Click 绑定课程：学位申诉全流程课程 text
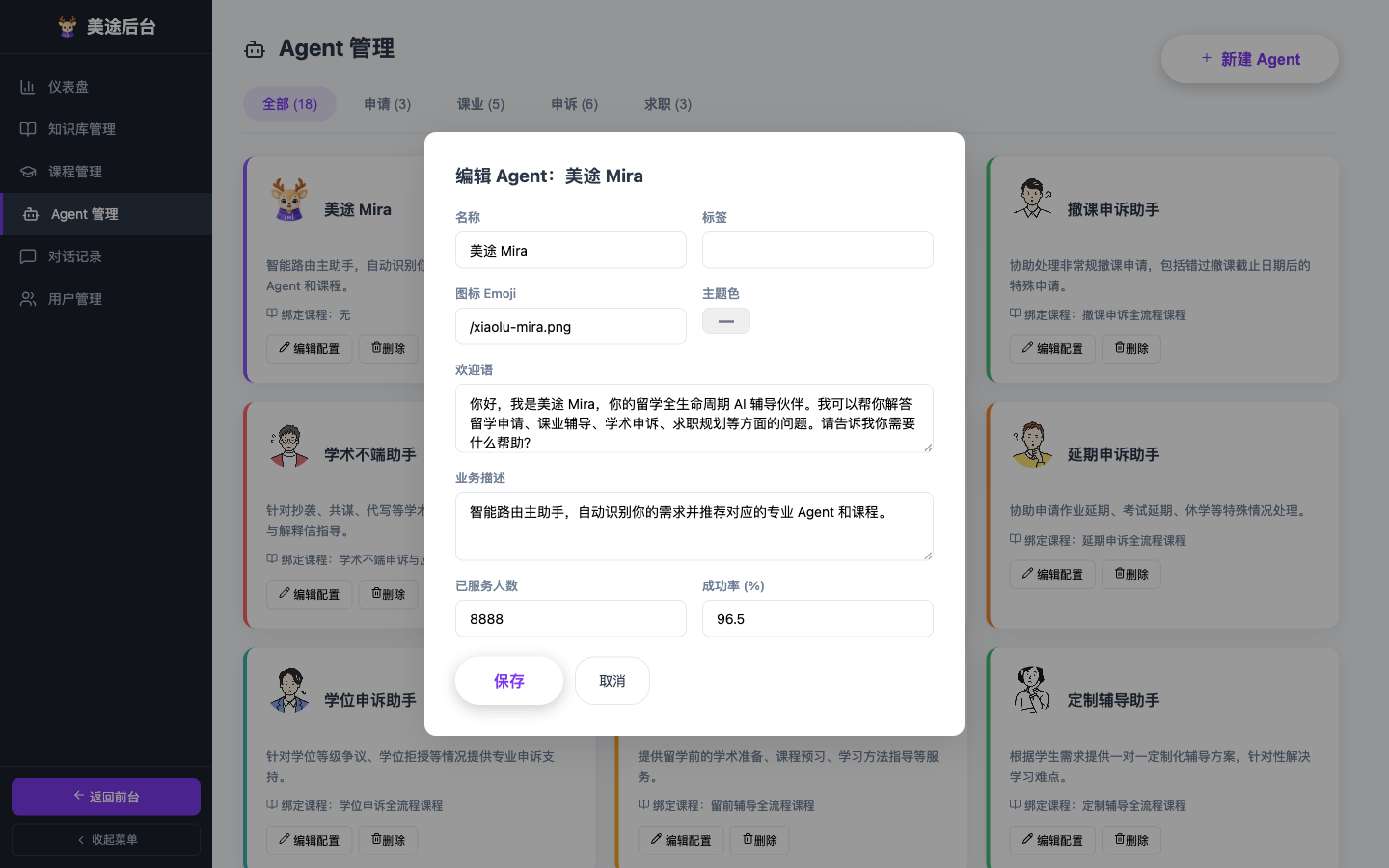Screen dimensions: 1389x868 pyautogui.click(x=355, y=805)
